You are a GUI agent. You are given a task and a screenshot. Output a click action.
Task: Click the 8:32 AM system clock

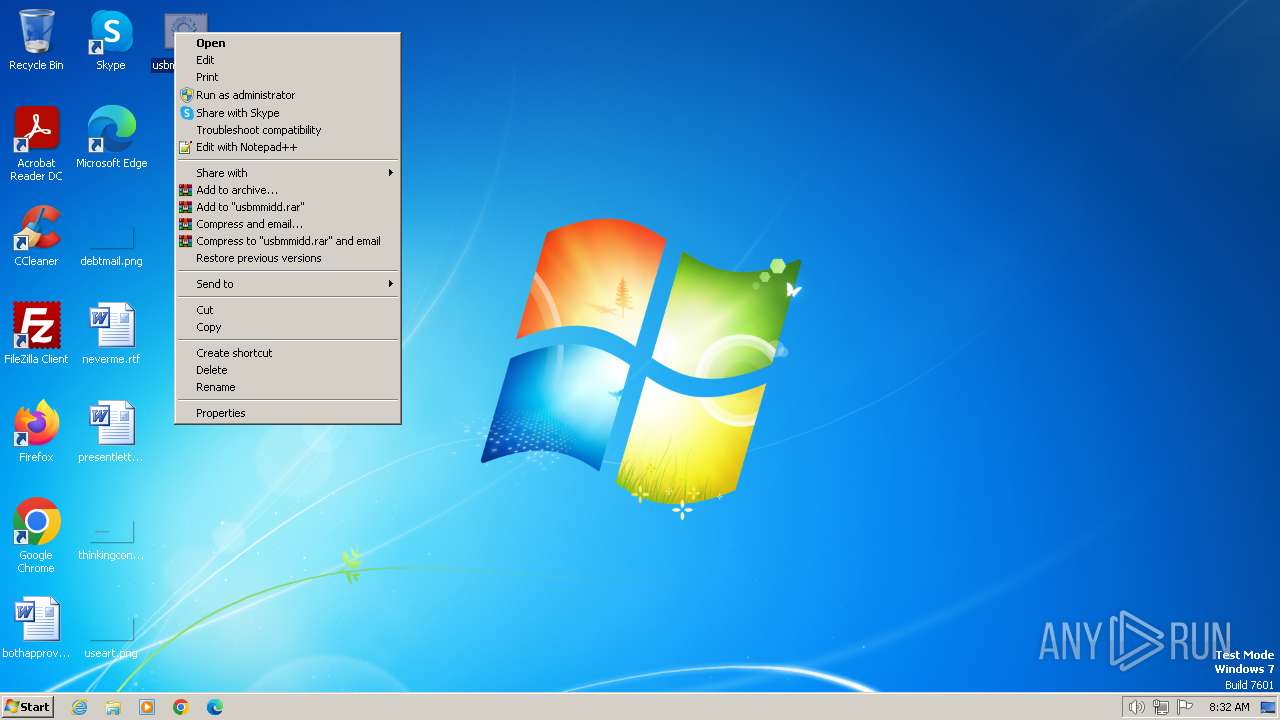click(x=1229, y=707)
